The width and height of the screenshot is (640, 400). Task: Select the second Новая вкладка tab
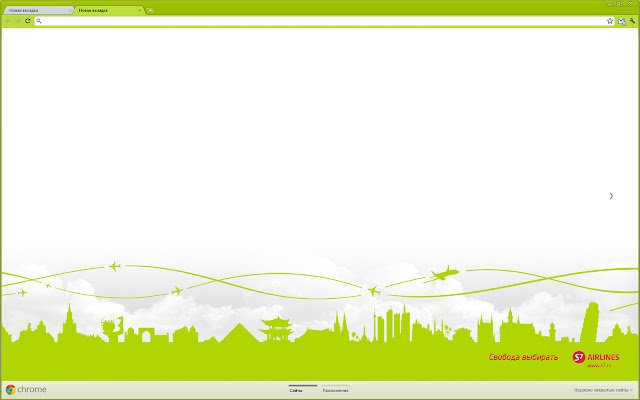[x=109, y=10]
